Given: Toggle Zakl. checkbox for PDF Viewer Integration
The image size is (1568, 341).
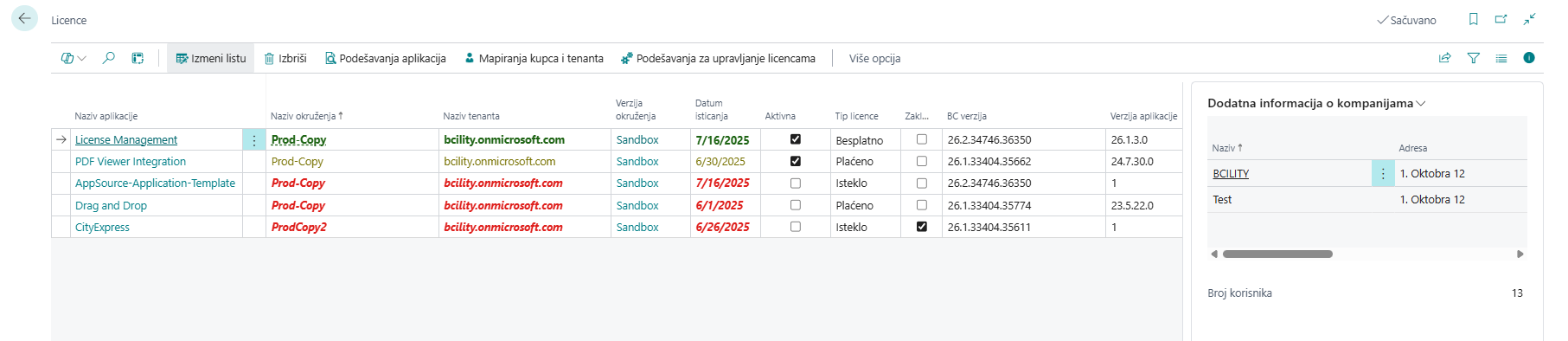Looking at the screenshot, I should pos(922,161).
